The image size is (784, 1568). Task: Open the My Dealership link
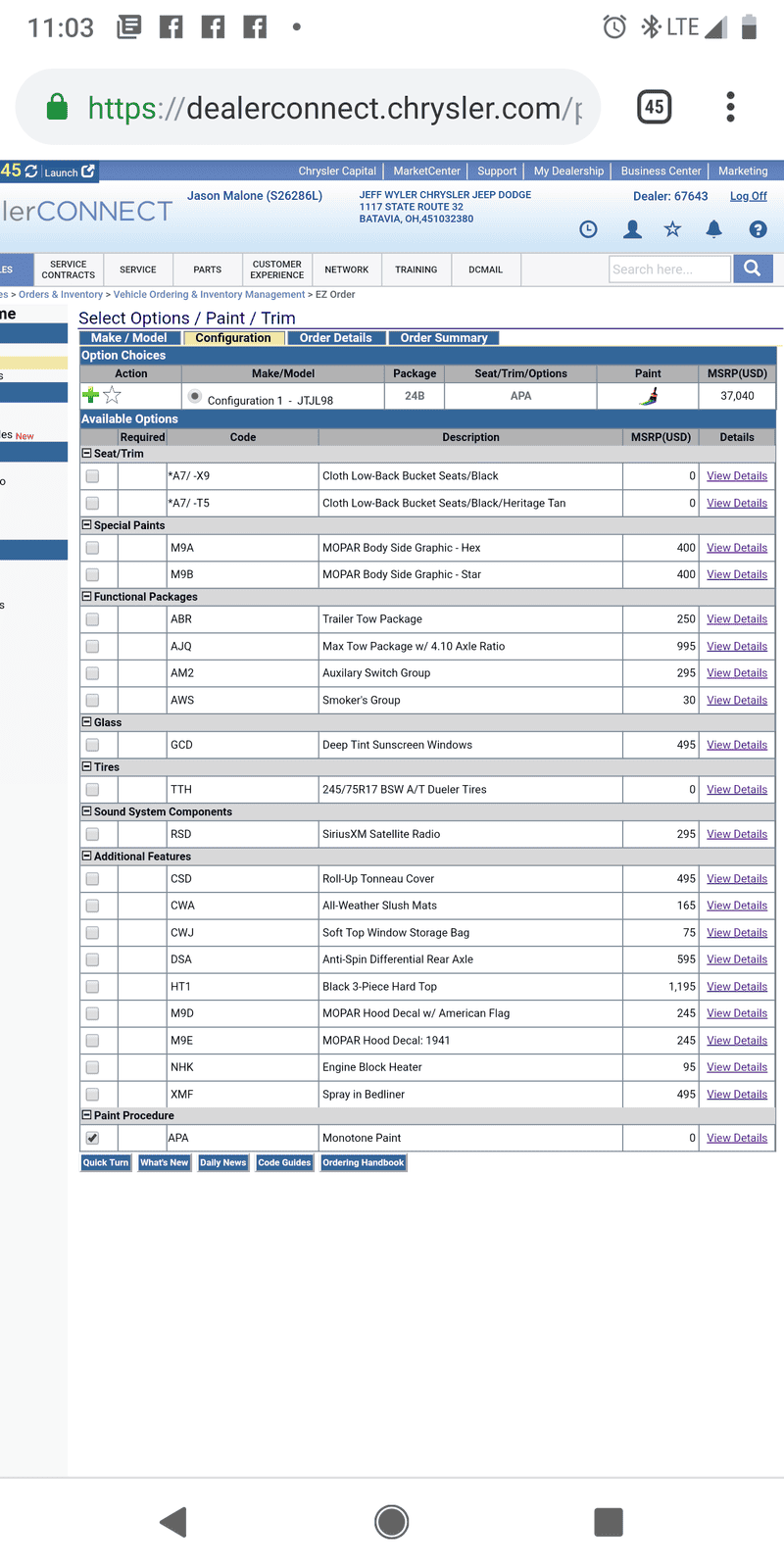[x=568, y=171]
